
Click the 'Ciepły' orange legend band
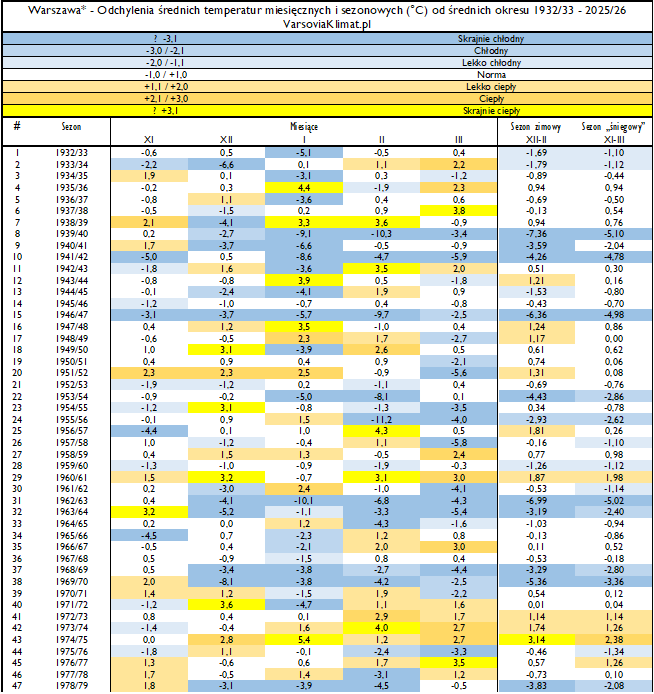[x=327, y=98]
